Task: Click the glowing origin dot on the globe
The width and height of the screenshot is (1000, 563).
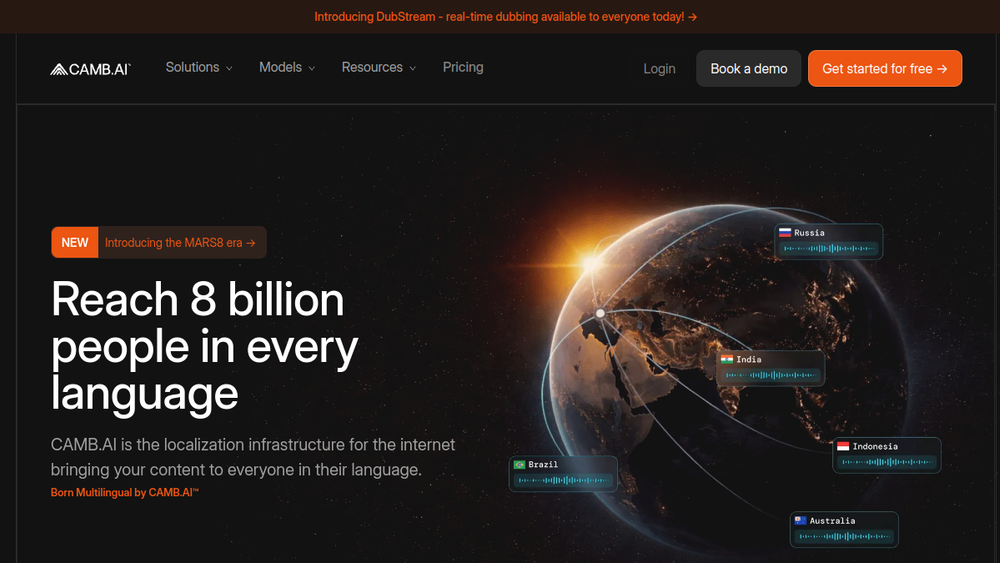Action: point(600,313)
